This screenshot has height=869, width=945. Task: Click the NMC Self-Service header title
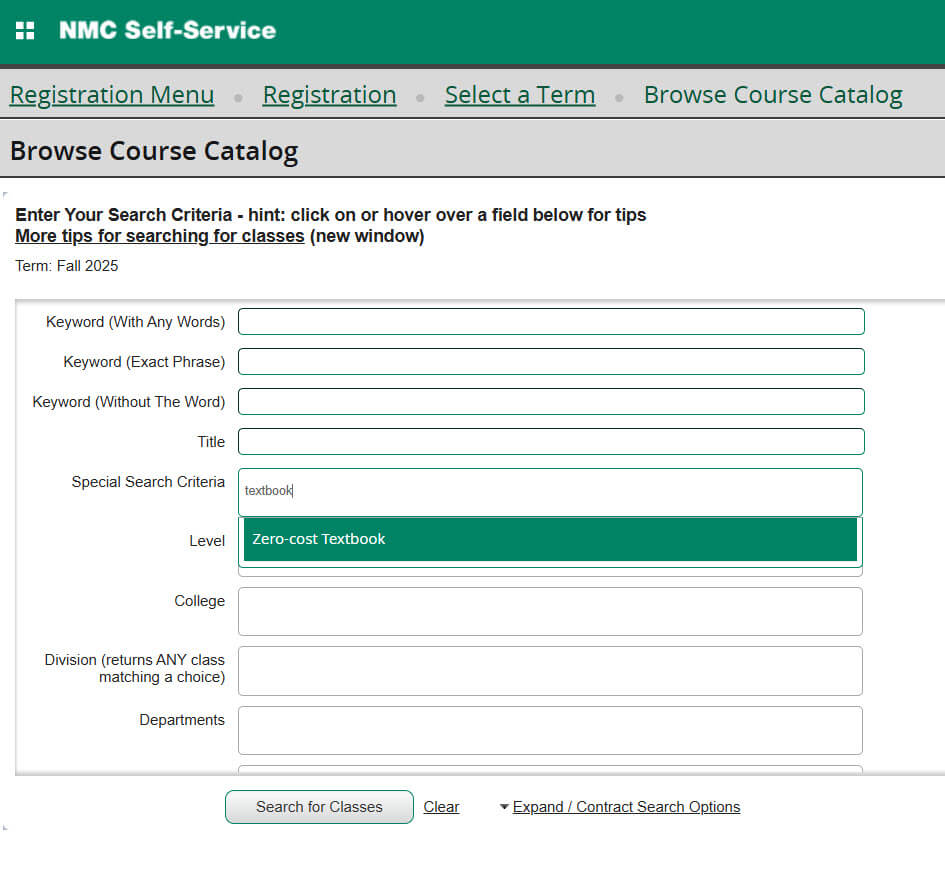tap(167, 30)
